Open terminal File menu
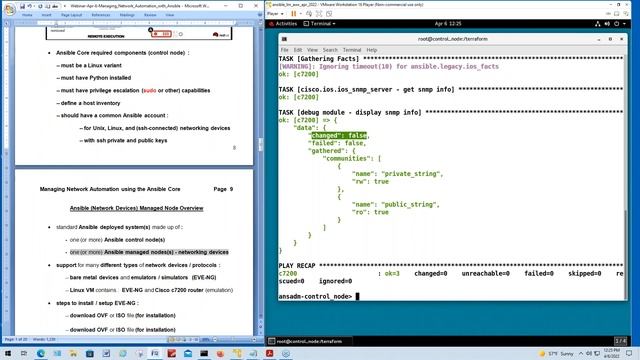Screen dimensions: 640x360 (284, 50)
